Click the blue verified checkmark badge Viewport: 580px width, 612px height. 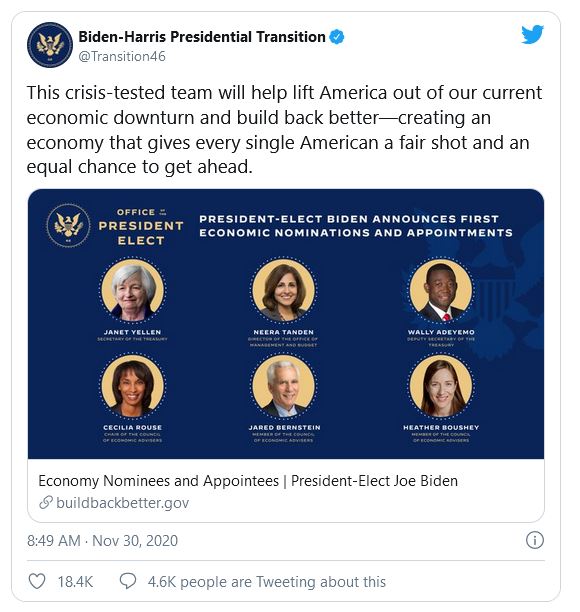coord(337,37)
